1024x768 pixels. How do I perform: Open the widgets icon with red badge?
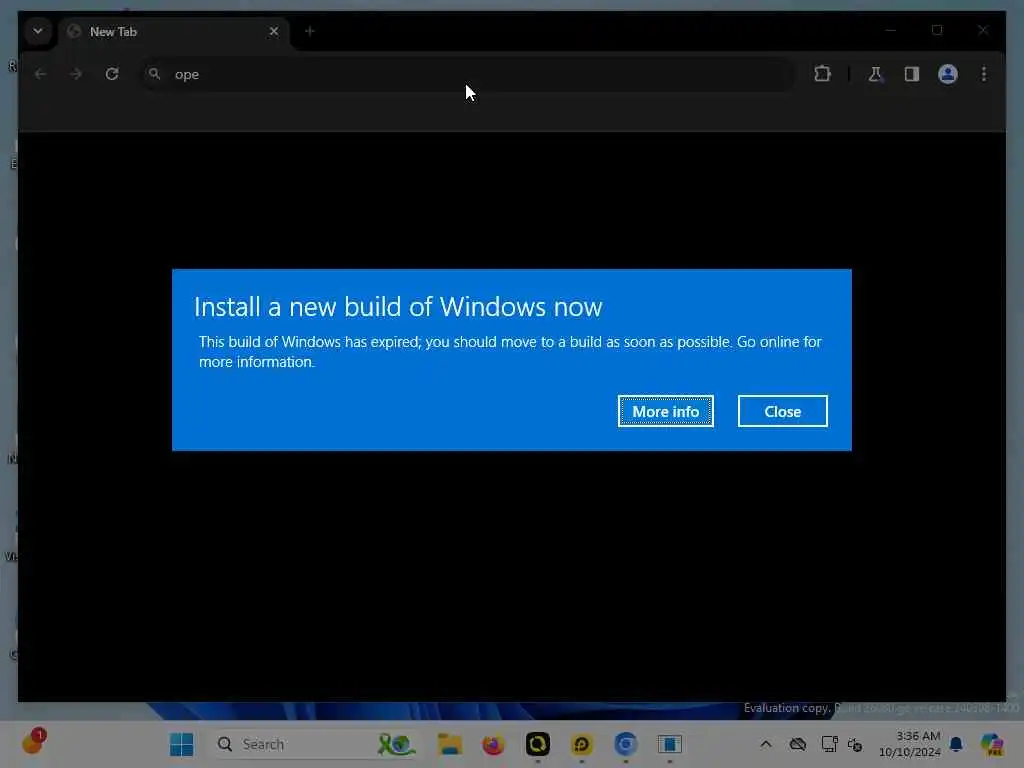tap(33, 742)
